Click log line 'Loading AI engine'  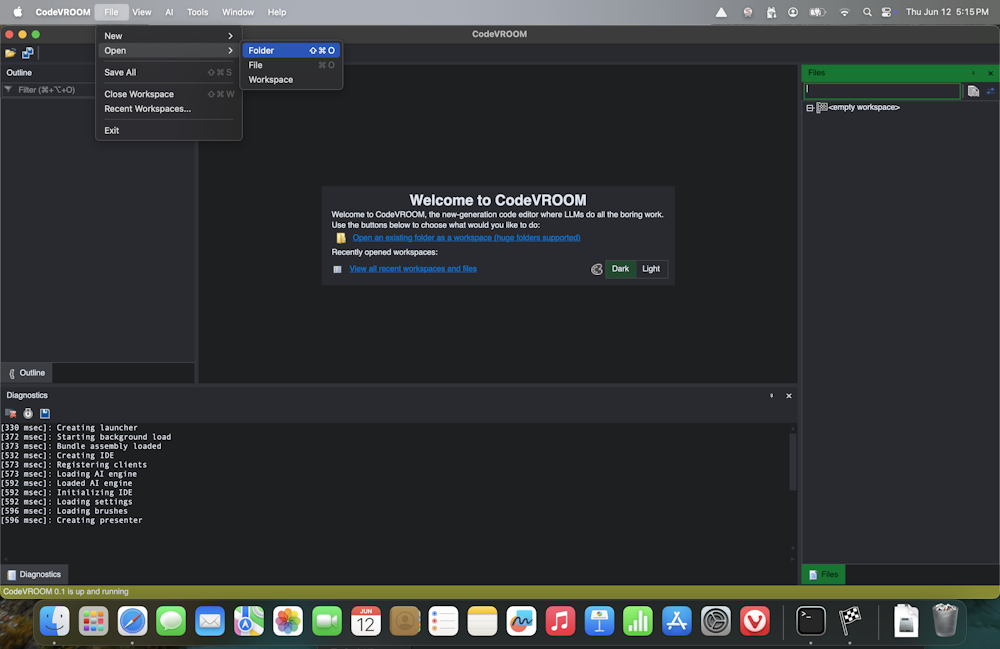coord(69,474)
